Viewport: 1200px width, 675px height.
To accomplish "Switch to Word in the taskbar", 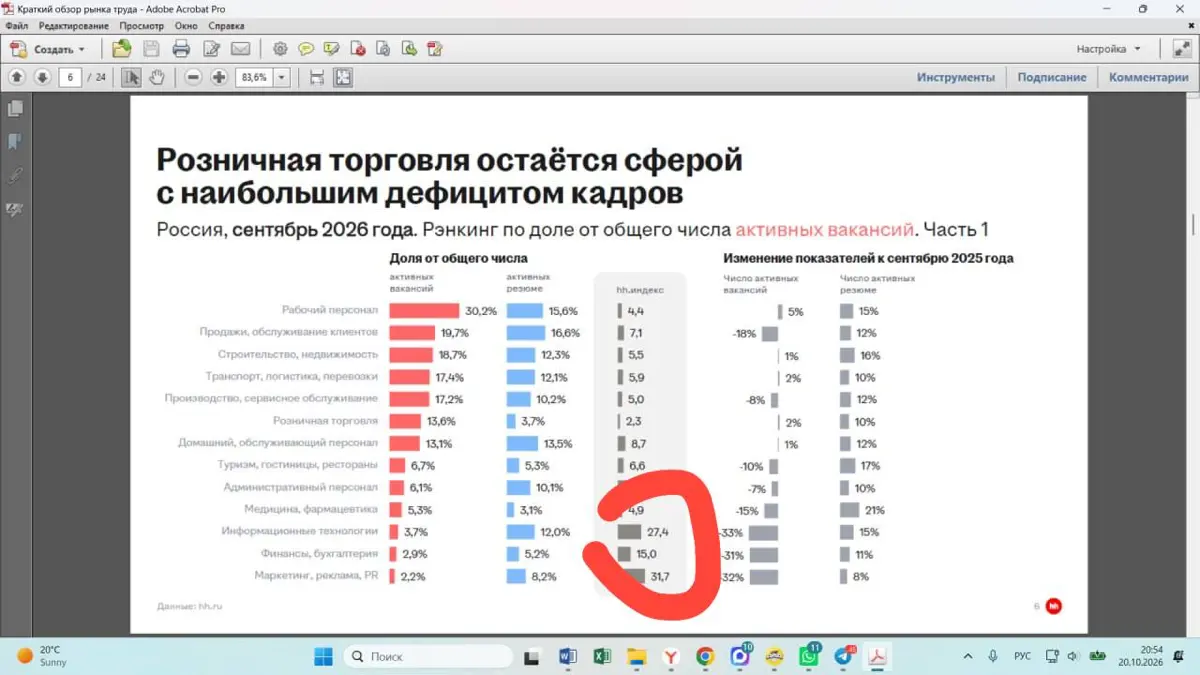I will pyautogui.click(x=568, y=656).
